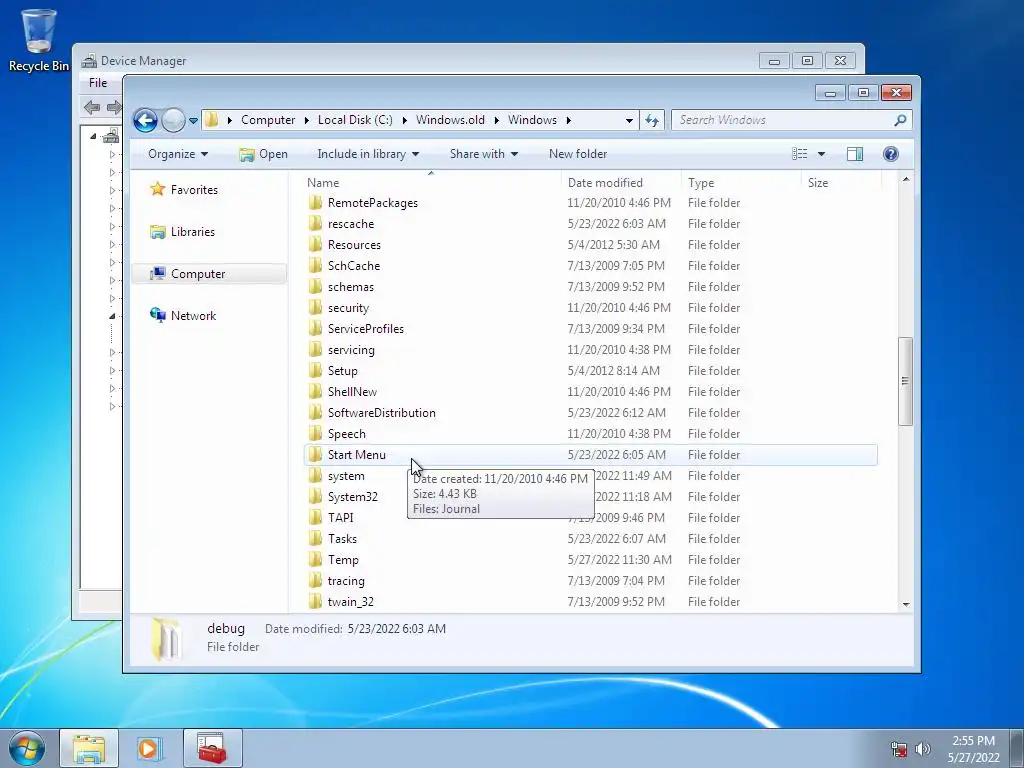This screenshot has width=1024, height=768.
Task: Select the tracing folder name
Action: pyautogui.click(x=346, y=581)
